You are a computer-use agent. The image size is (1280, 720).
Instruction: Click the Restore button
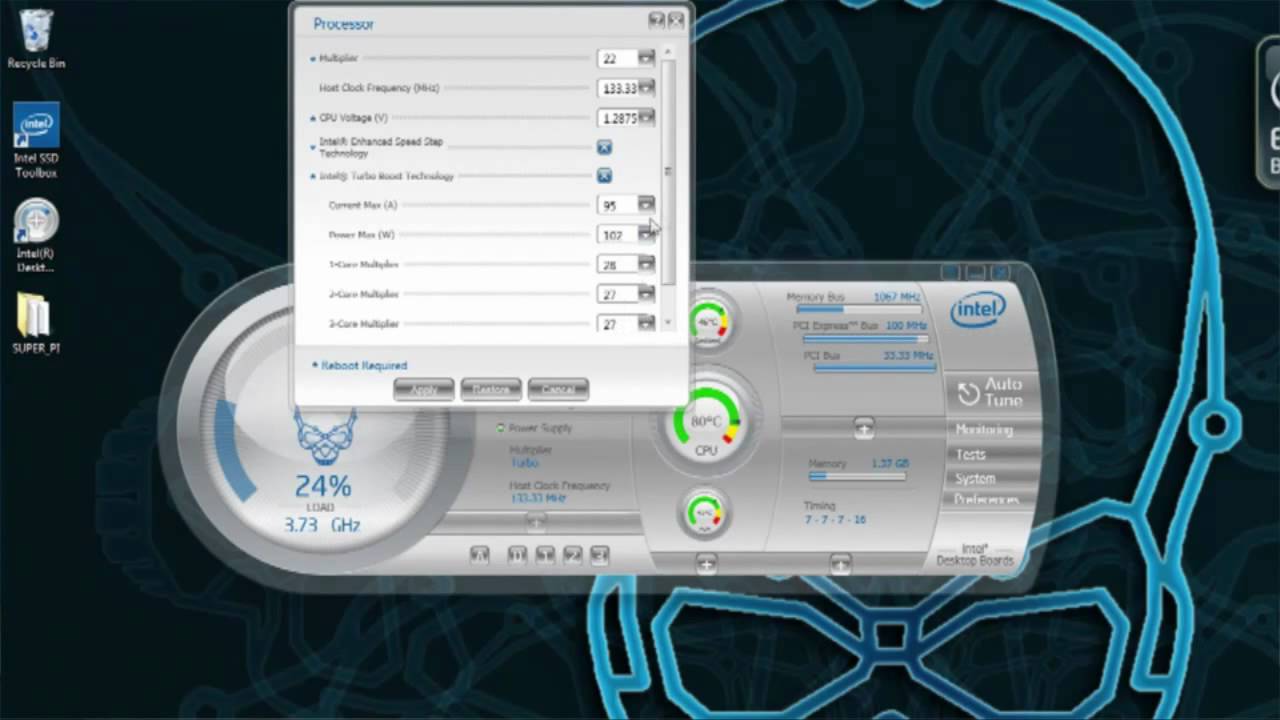491,389
